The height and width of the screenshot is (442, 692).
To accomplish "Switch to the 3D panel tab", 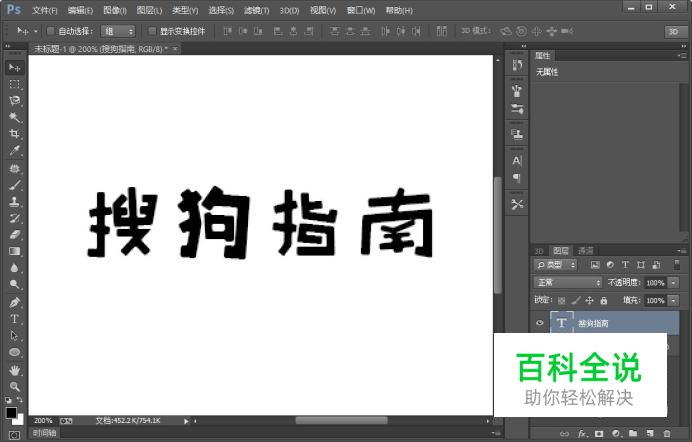I will [539, 251].
